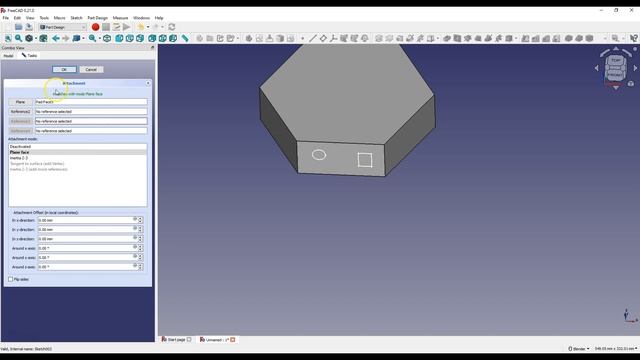Image resolution: width=640 pixels, height=360 pixels.
Task: Click the square sketch on the hexagon face
Action: click(365, 160)
